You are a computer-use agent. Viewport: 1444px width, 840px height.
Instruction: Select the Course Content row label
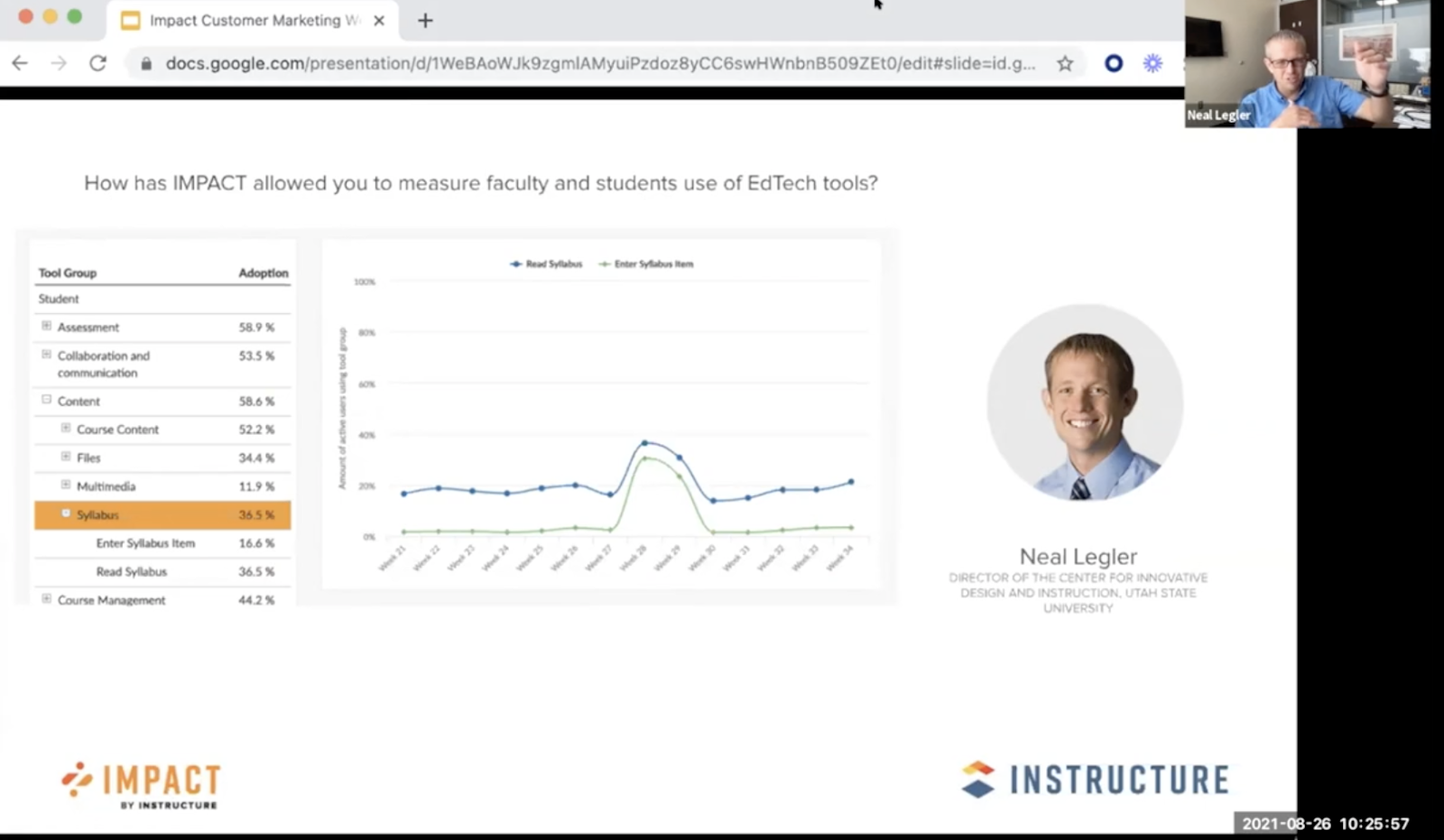pyautogui.click(x=117, y=429)
